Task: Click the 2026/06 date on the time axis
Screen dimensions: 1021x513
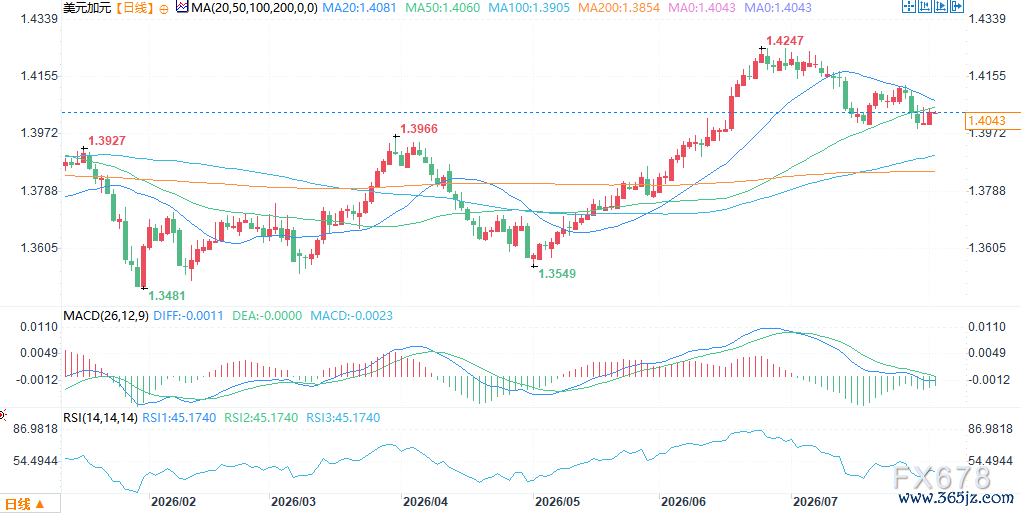Action: [682, 503]
